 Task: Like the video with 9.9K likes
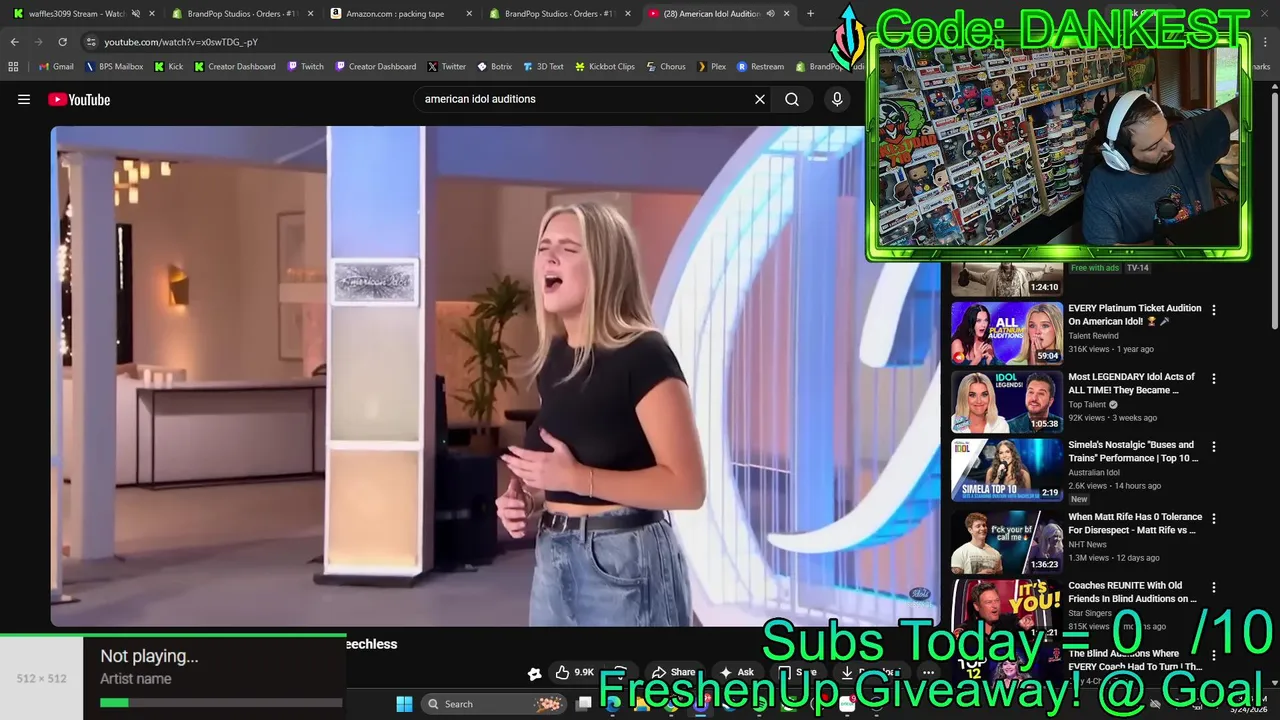pos(575,672)
